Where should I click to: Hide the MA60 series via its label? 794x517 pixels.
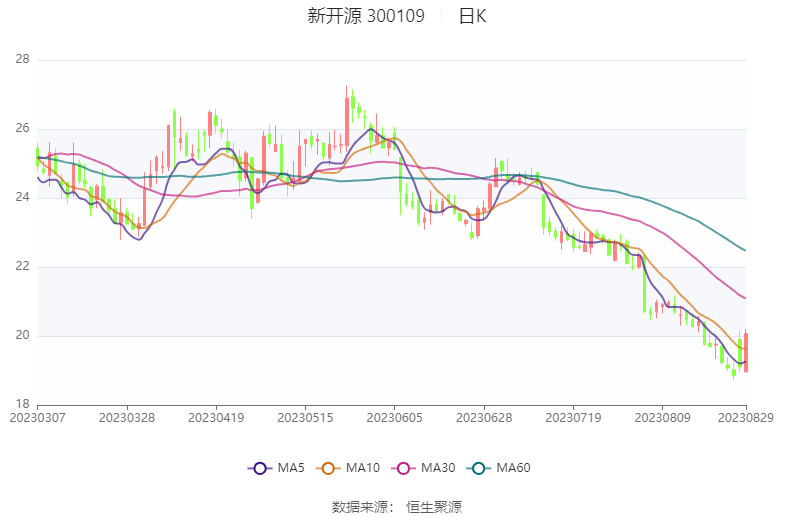coord(513,468)
